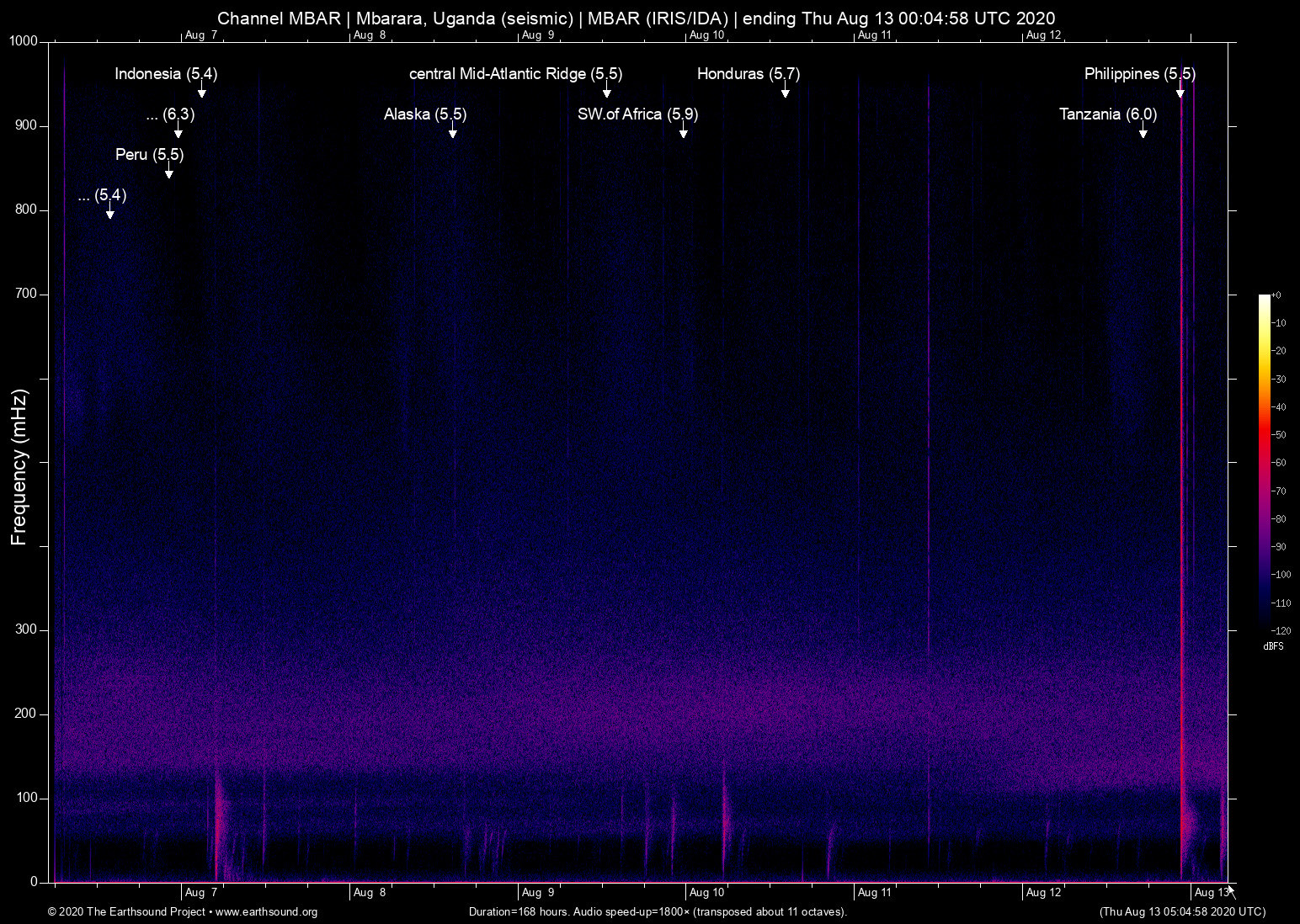Click the arrow marker under Indonesia (5.4)
This screenshot has height=924, width=1300.
tap(202, 92)
